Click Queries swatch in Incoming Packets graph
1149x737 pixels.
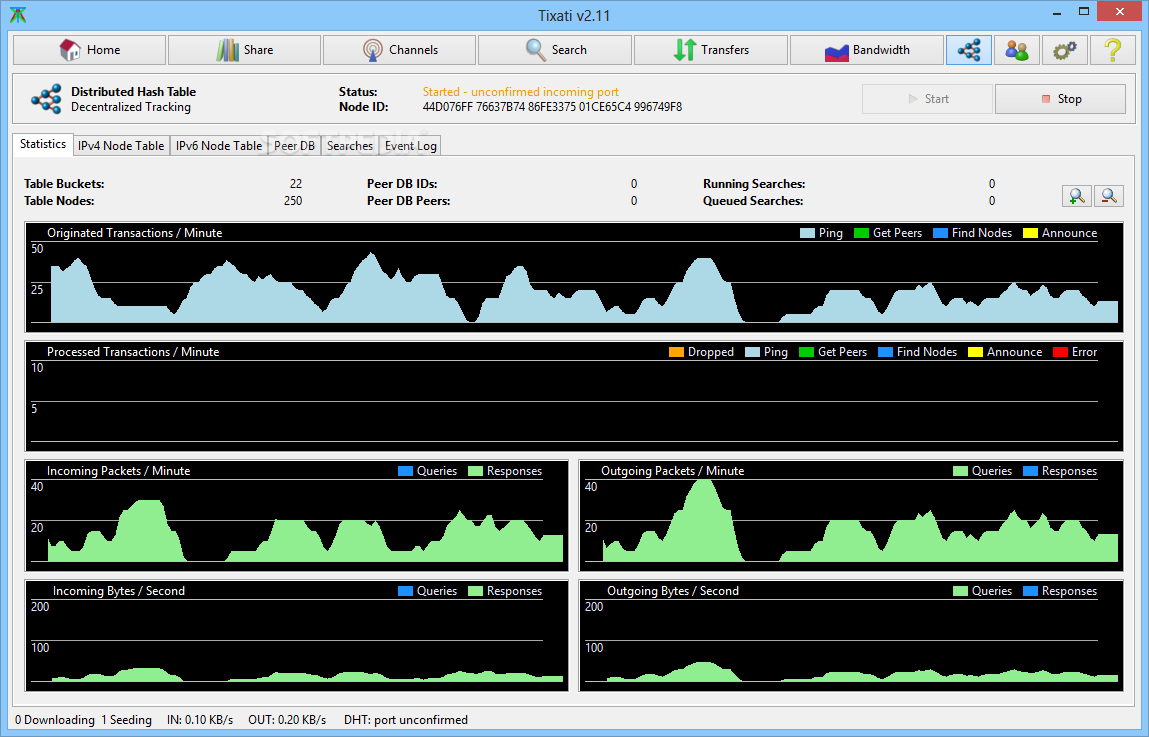[x=405, y=471]
